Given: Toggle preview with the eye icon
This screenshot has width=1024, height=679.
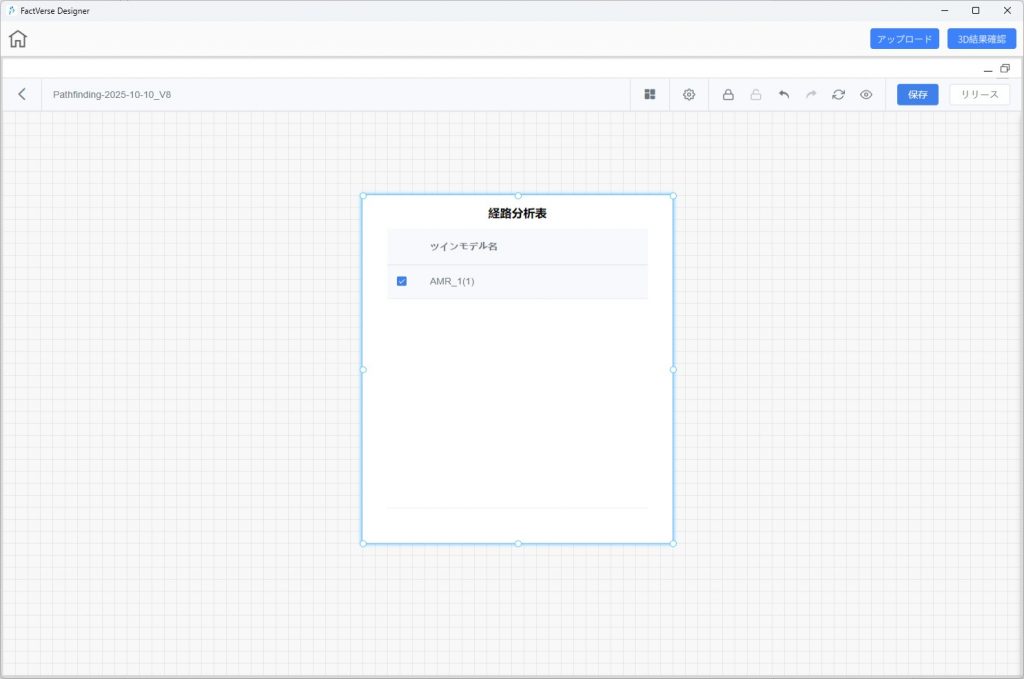Looking at the screenshot, I should click(866, 94).
